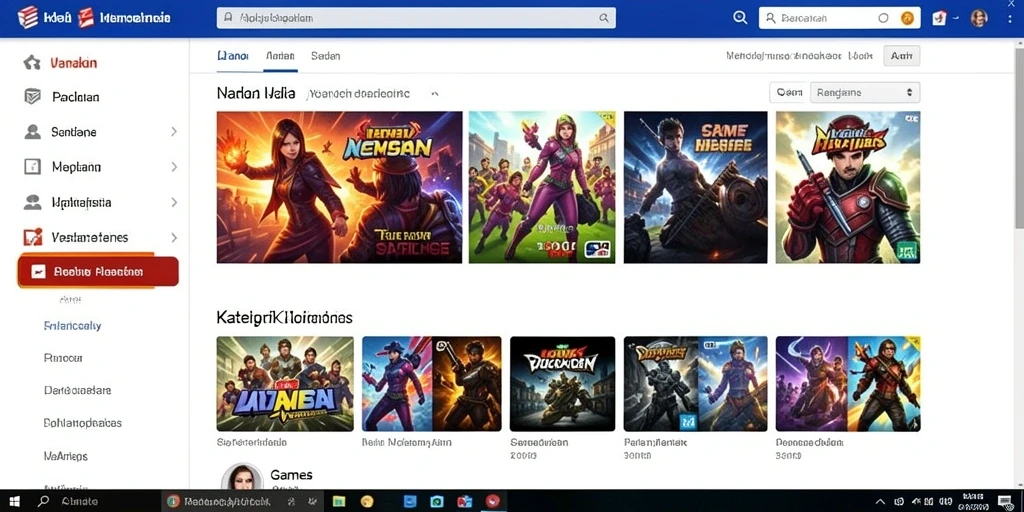
Task: Click the home icon beside Vanakin in the sidebar
Action: coord(32,63)
